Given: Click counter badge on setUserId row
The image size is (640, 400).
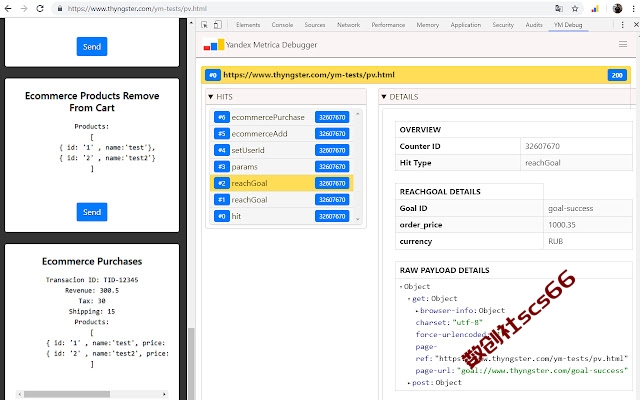Looking at the screenshot, I should pyautogui.click(x=332, y=150).
